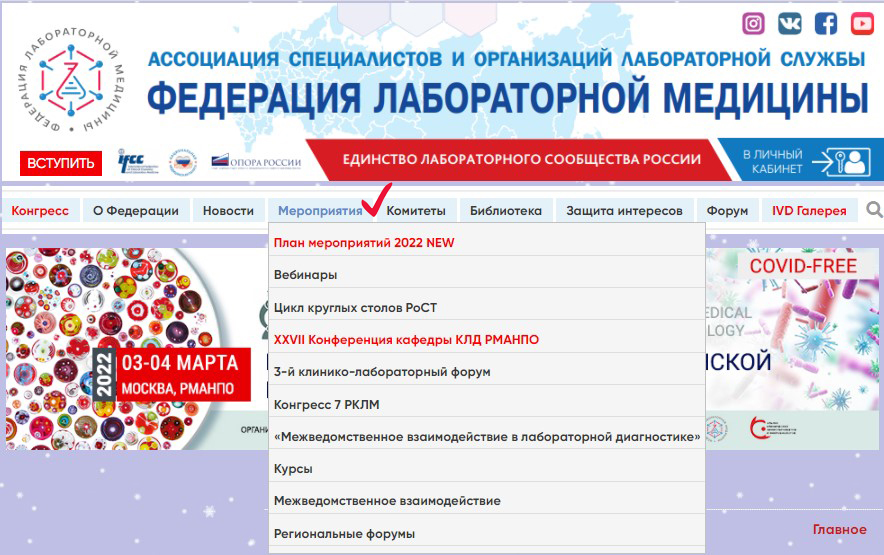Click the ЕДИНСТВО ЛАБОРАТОРНОГО СООБЩЕСТВА РОССИИ banner
This screenshot has height=555, width=884.
(x=521, y=160)
